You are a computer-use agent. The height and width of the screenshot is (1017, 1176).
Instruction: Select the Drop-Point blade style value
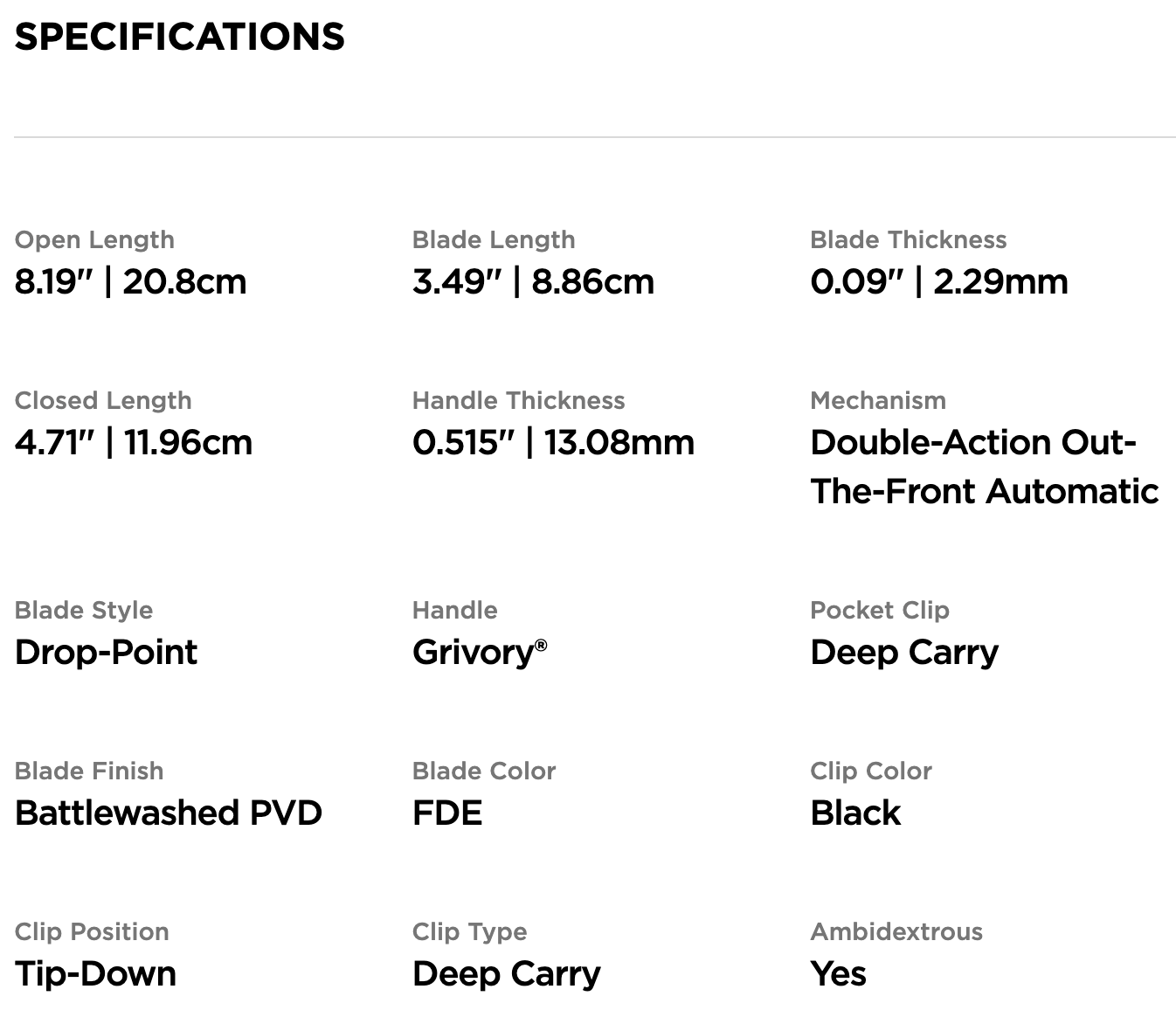[107, 653]
